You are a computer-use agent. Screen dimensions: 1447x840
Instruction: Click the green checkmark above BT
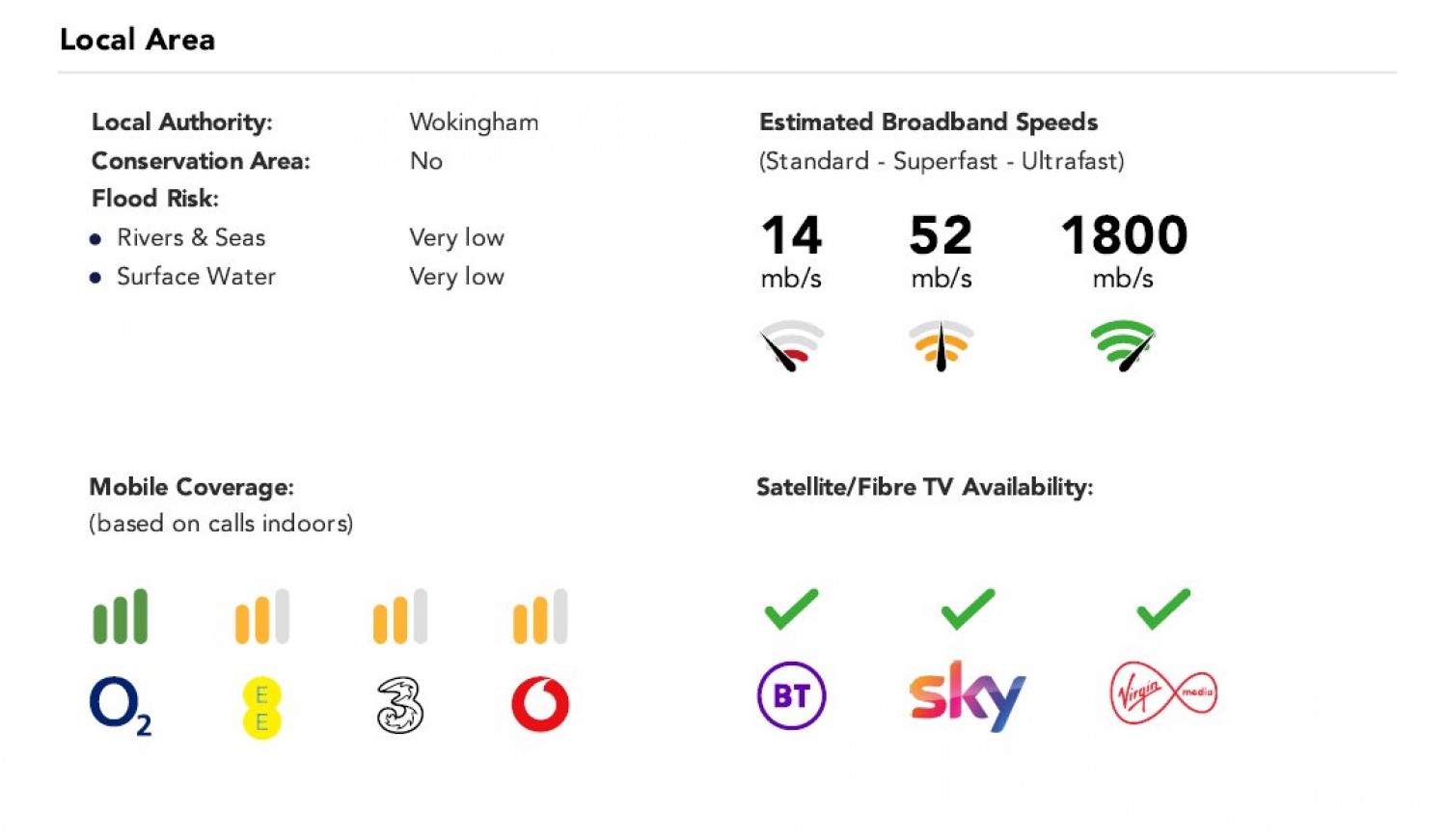[x=791, y=609]
